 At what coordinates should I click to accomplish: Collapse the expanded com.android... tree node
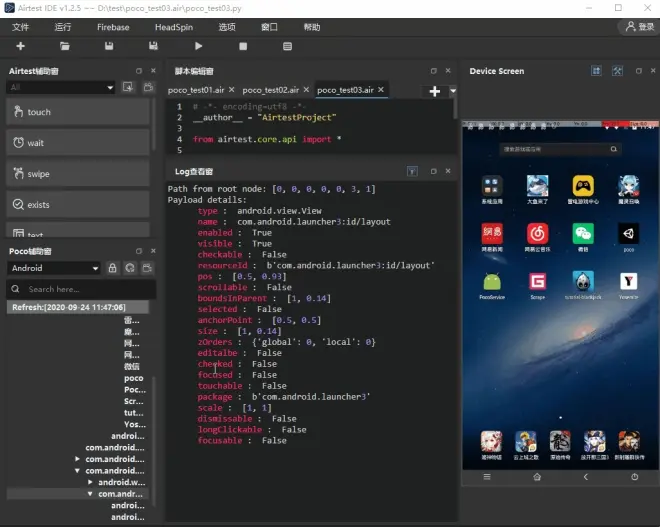click(x=77, y=471)
